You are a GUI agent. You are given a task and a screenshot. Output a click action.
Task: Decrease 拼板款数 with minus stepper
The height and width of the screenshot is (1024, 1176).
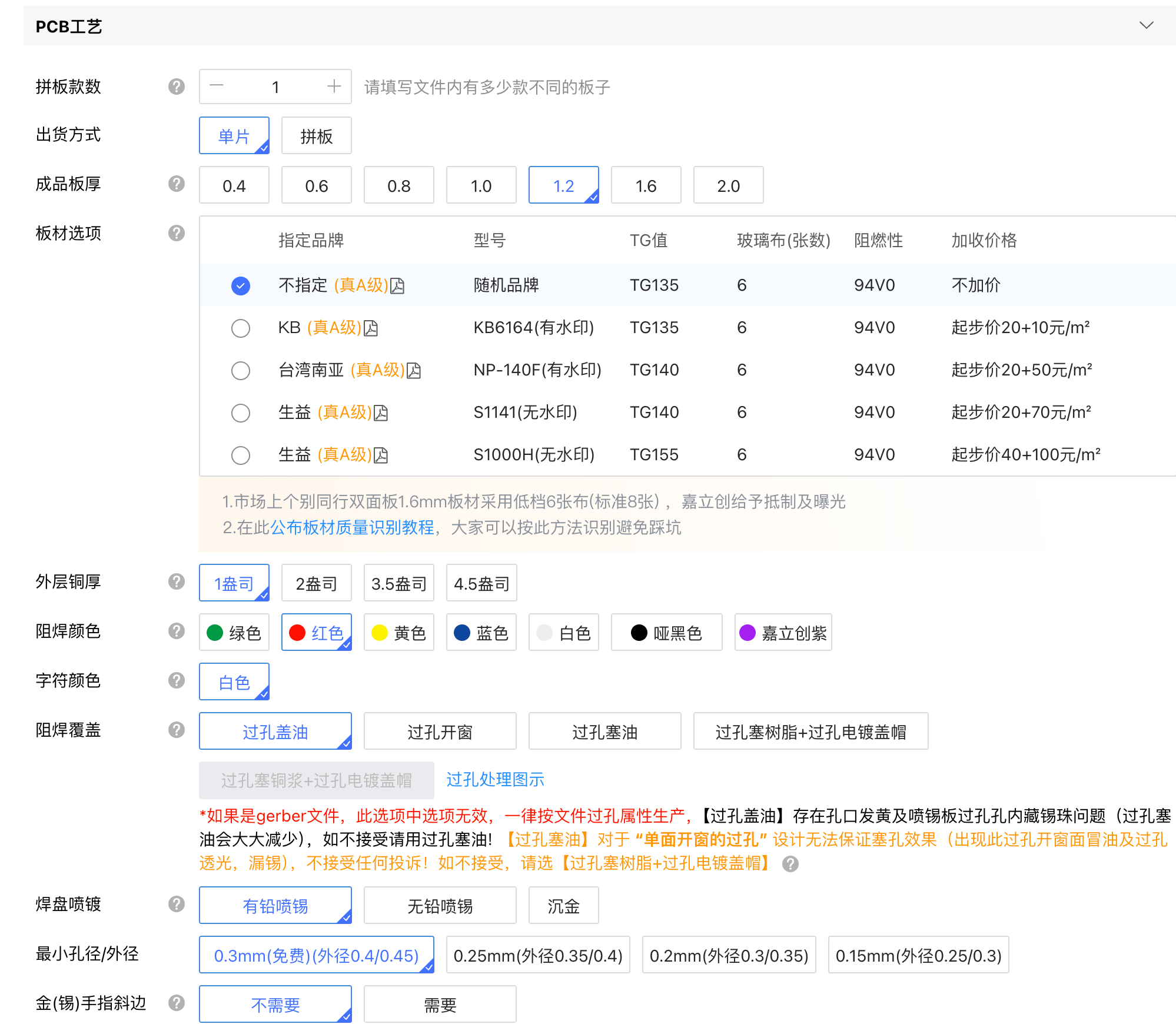217,87
